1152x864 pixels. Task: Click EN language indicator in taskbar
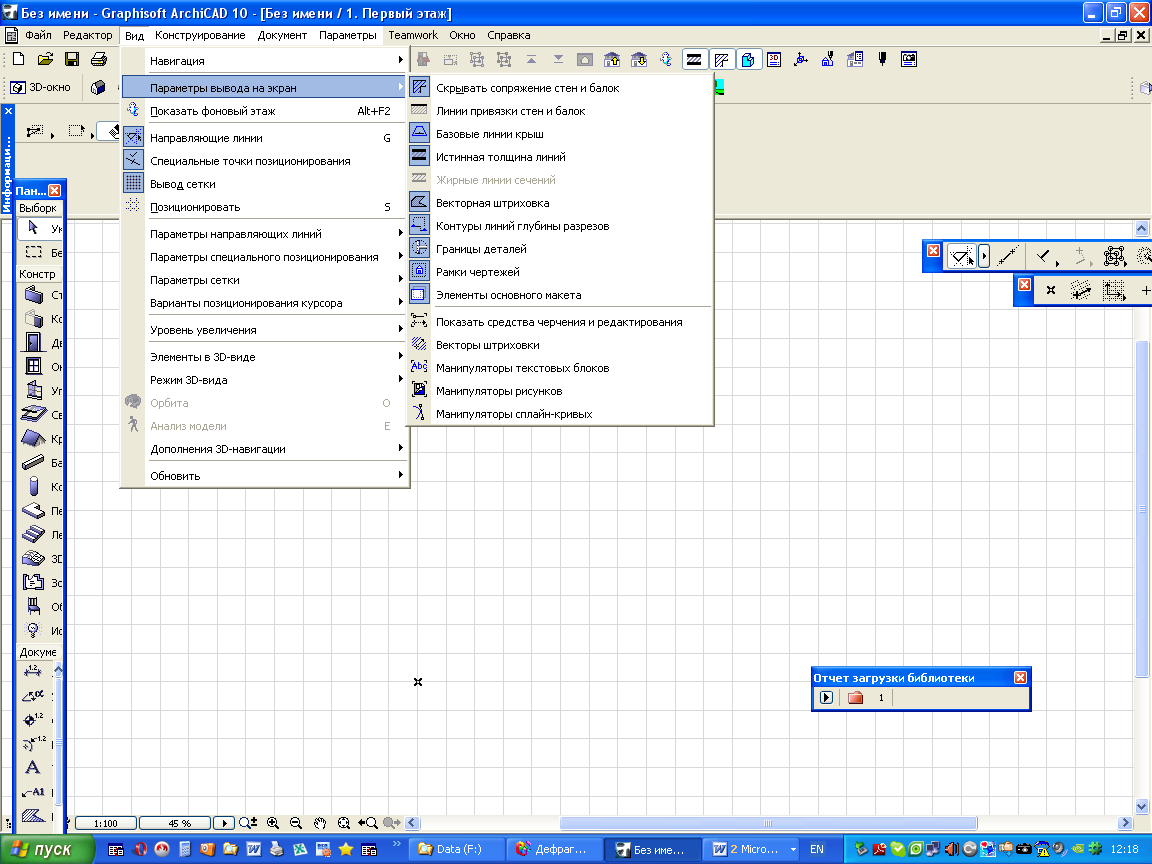point(816,849)
